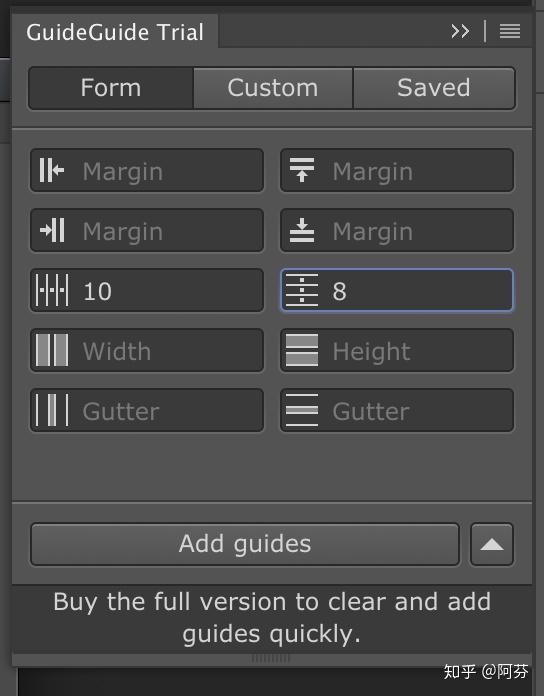
Task: Click the row gutter icon
Action: pyautogui.click(x=302, y=410)
